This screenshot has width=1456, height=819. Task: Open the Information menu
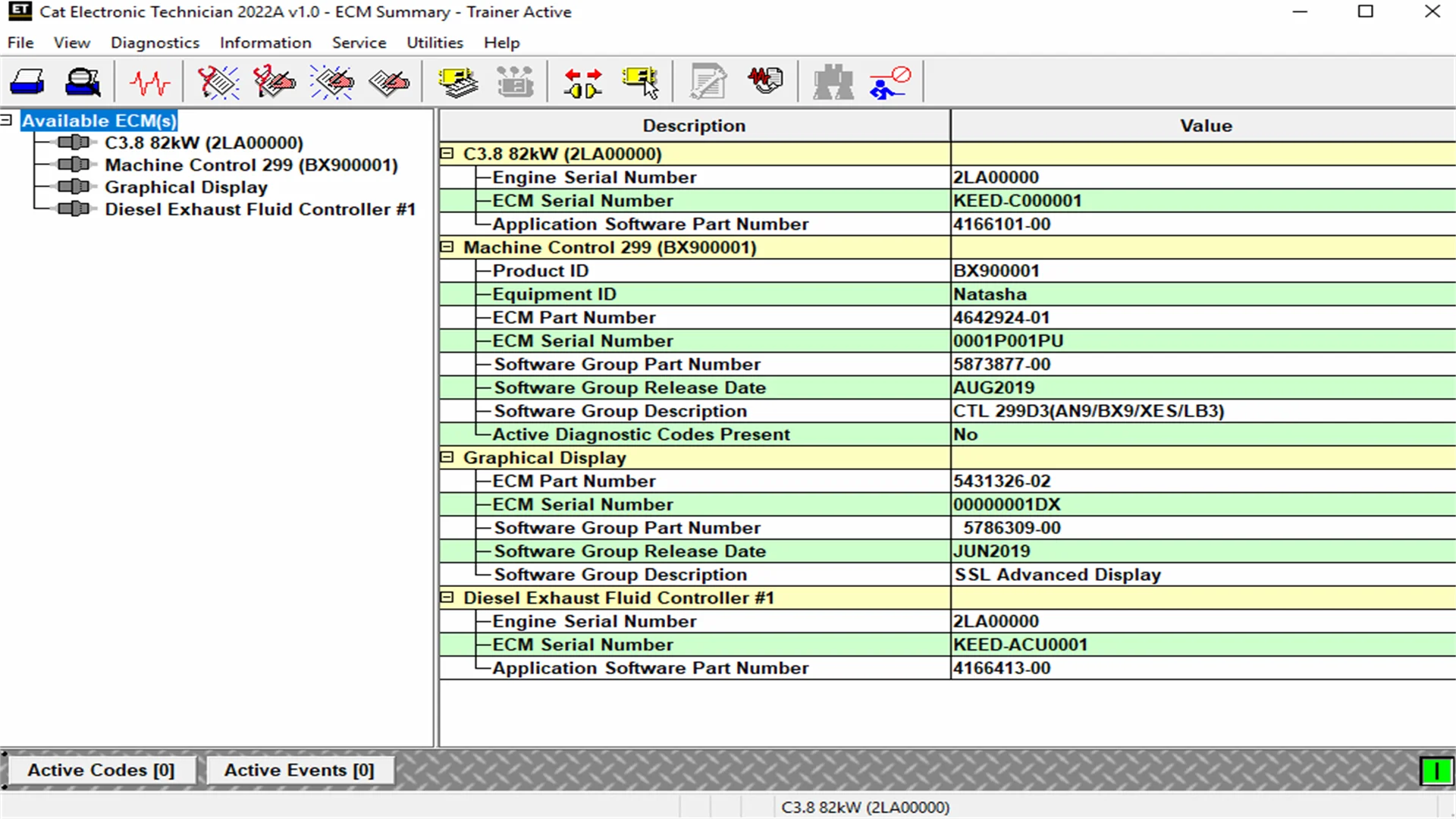[x=265, y=42]
